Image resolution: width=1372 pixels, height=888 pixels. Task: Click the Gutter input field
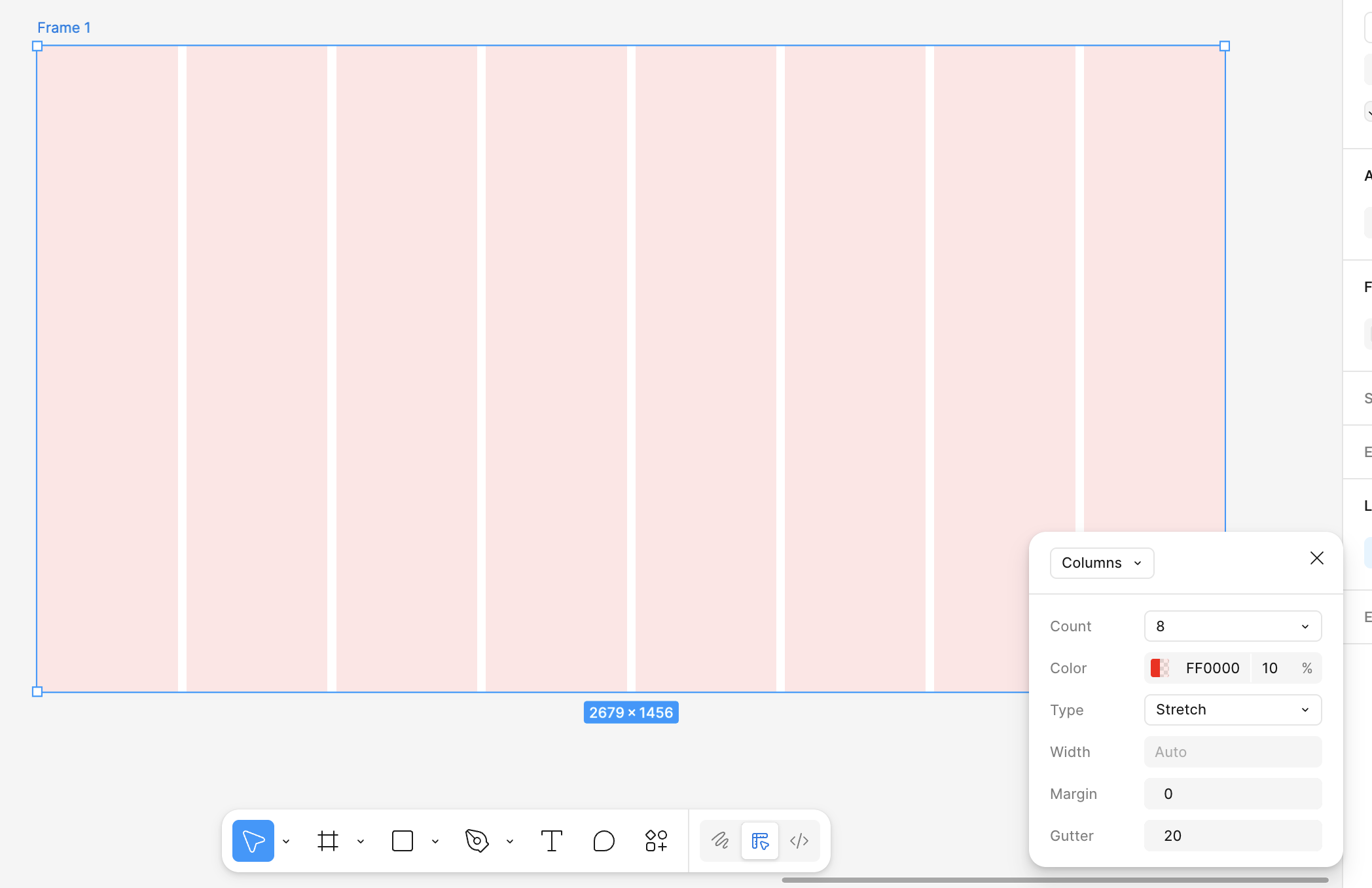coord(1233,836)
